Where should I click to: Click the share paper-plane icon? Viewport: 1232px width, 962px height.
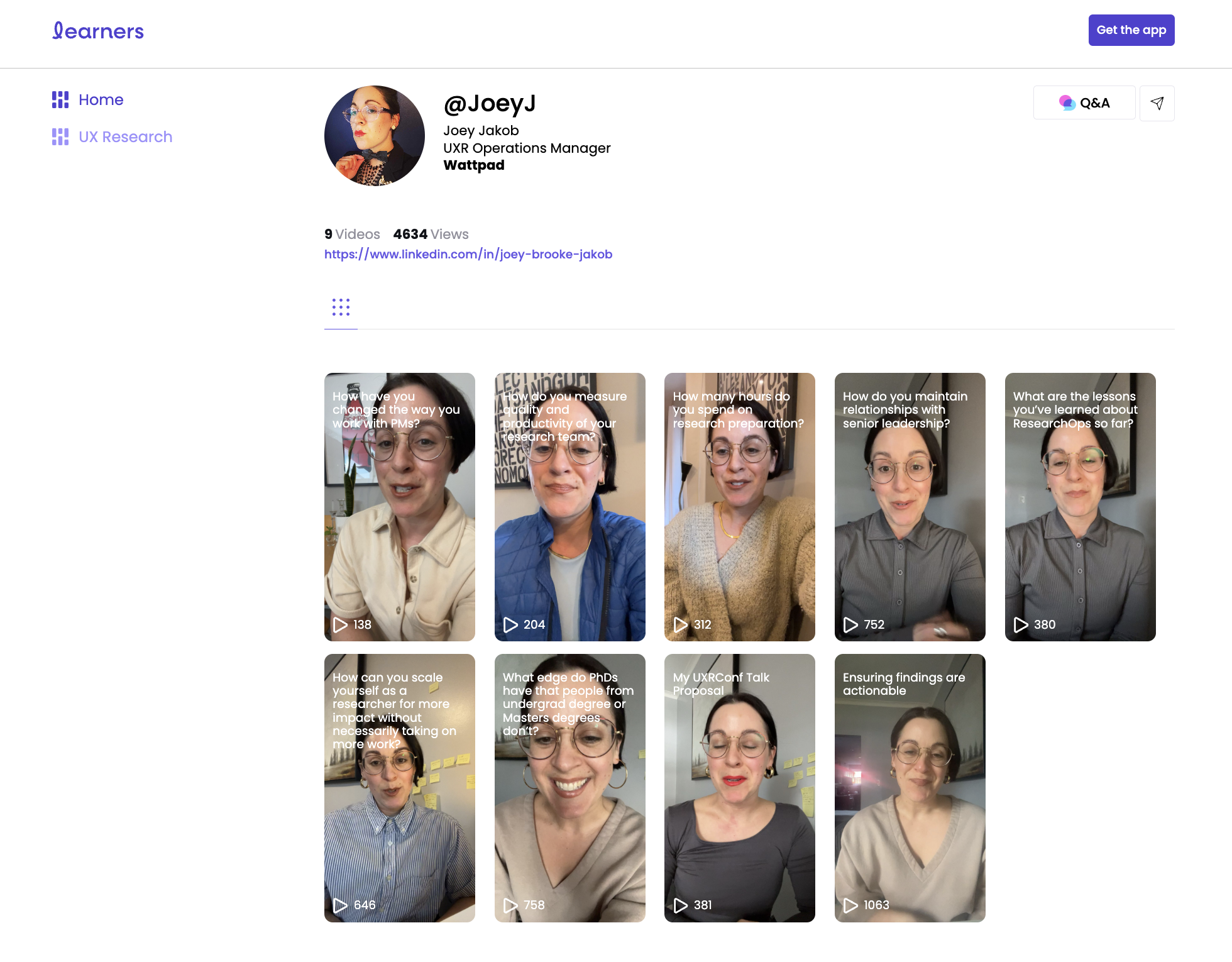coord(1157,103)
